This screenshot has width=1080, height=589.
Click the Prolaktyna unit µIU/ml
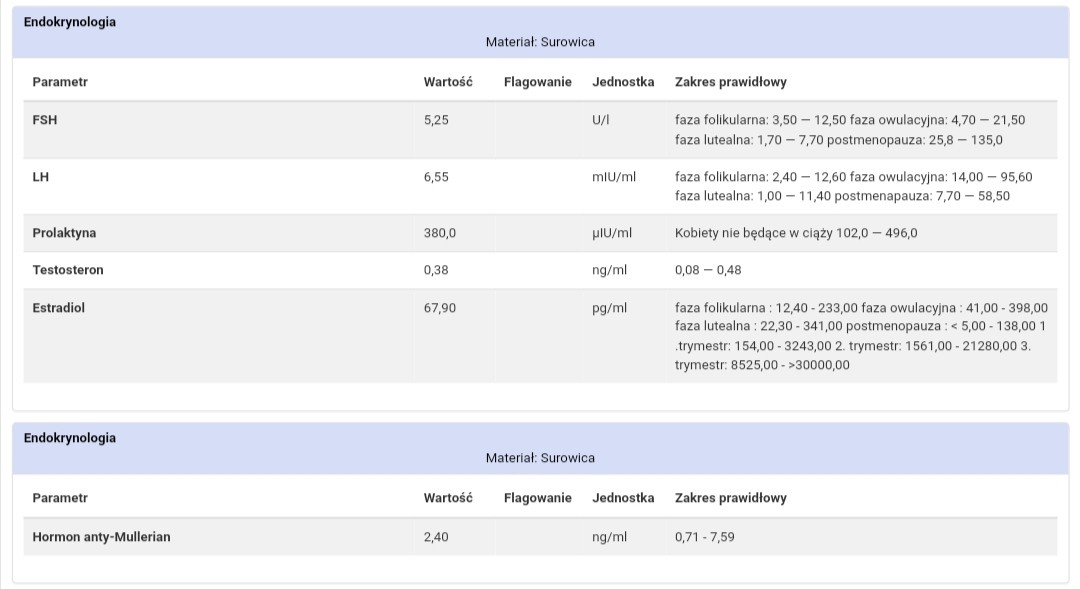coord(612,233)
